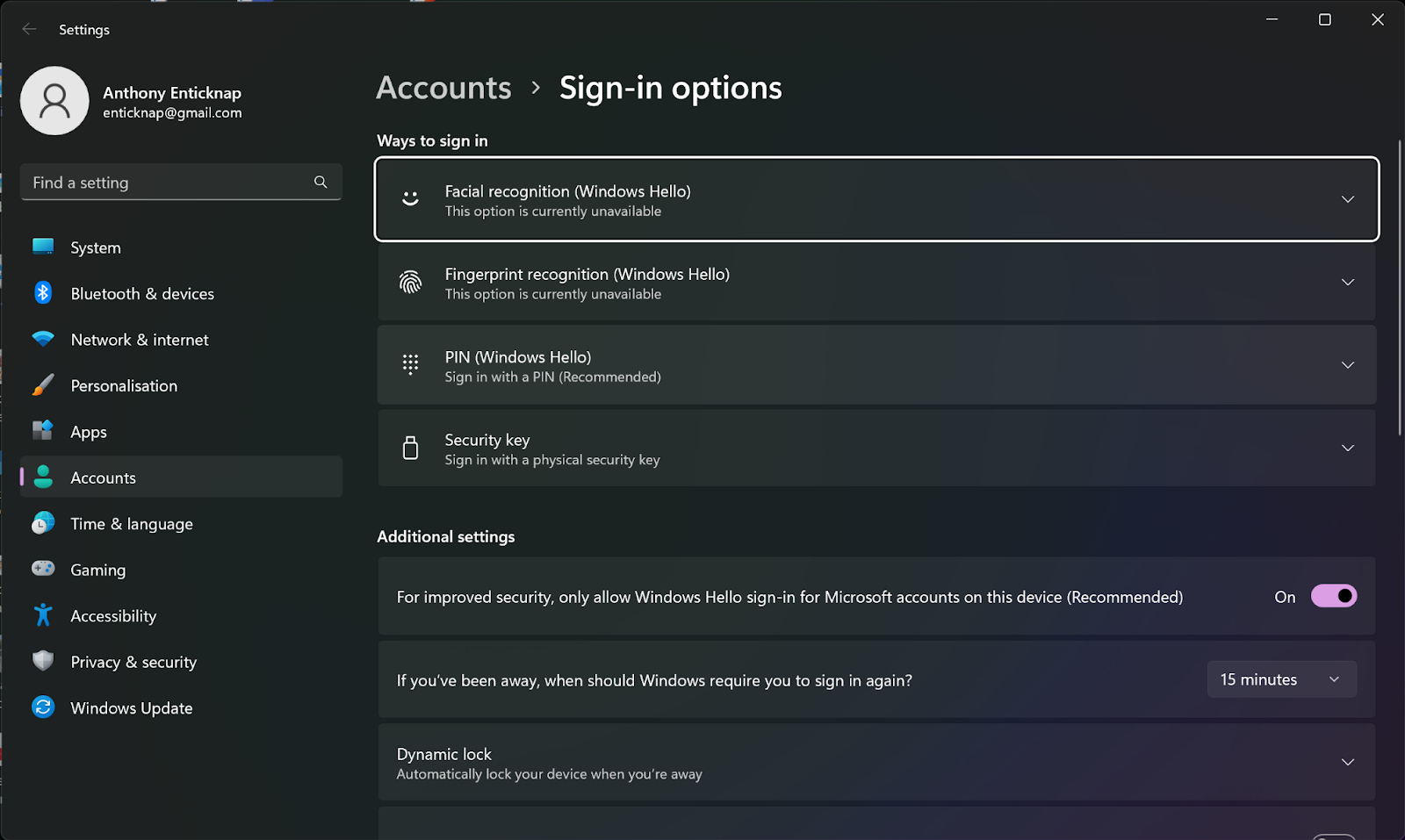Click the PIN keypad dots icon
Image resolution: width=1405 pixels, height=840 pixels.
point(410,364)
